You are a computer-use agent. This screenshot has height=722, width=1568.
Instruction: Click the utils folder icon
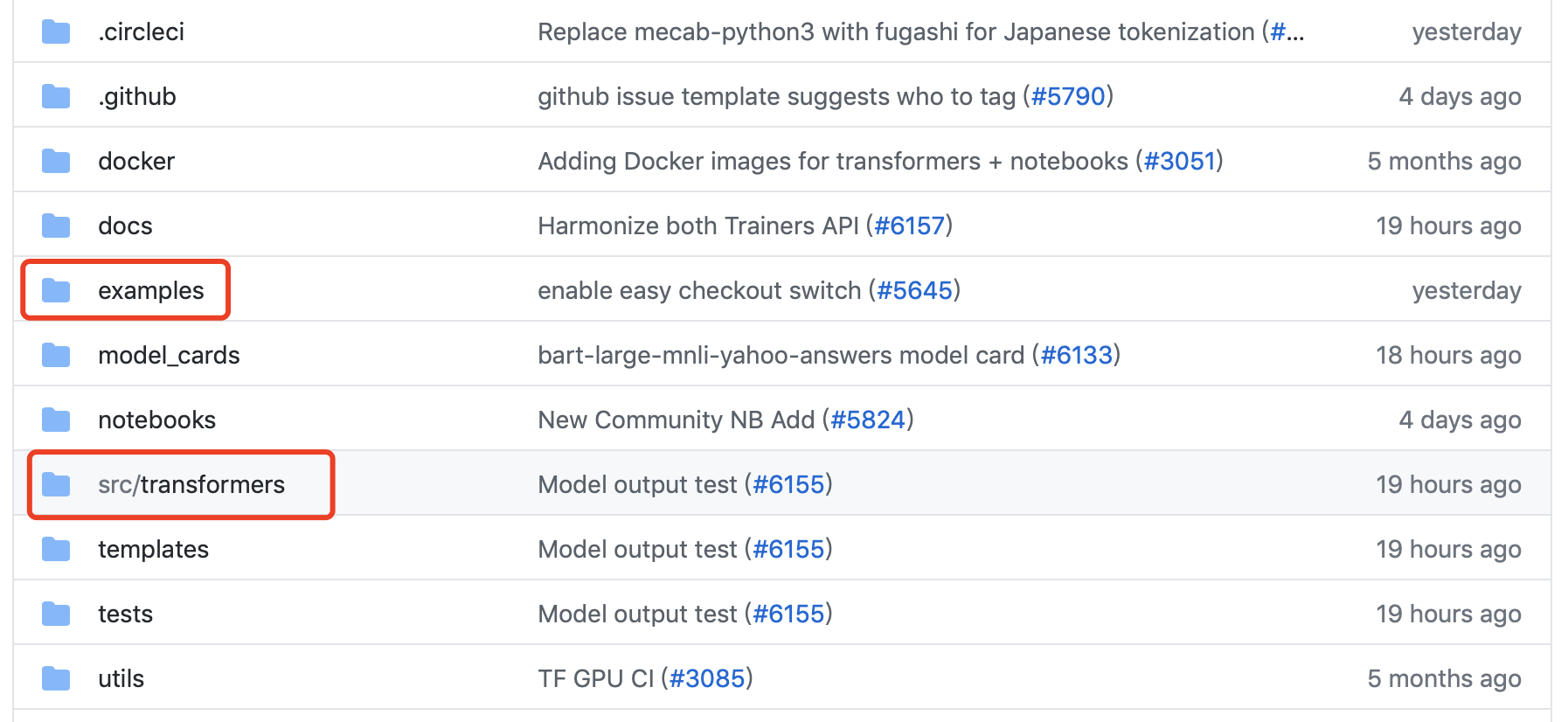pos(56,679)
